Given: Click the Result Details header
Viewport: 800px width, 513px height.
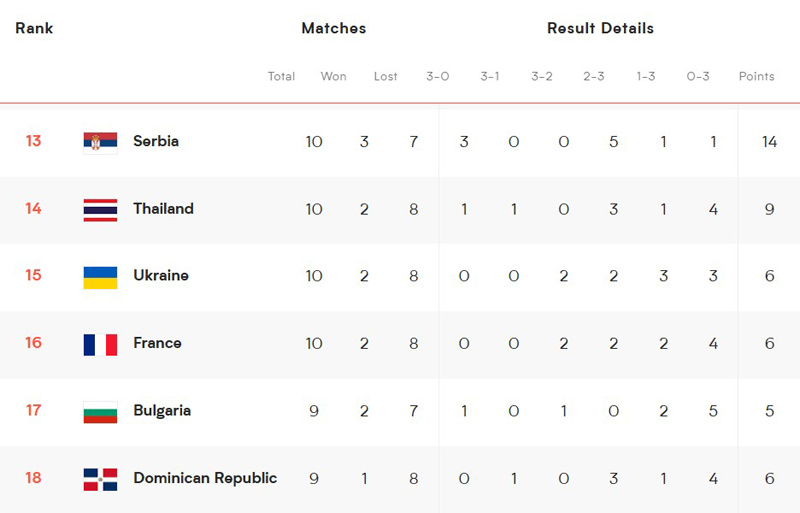Looking at the screenshot, I should [x=600, y=28].
